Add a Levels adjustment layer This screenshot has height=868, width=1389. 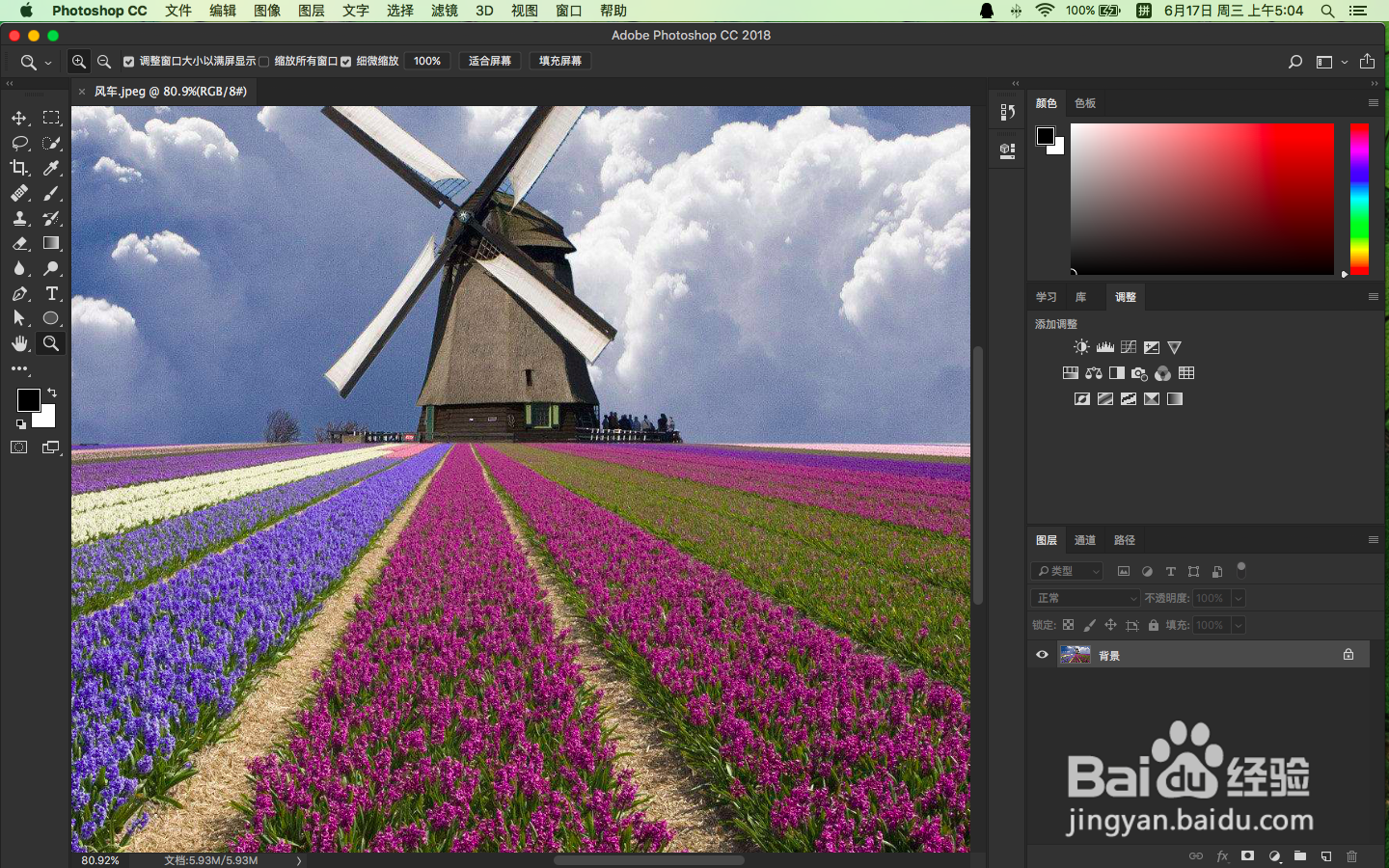click(x=1104, y=346)
